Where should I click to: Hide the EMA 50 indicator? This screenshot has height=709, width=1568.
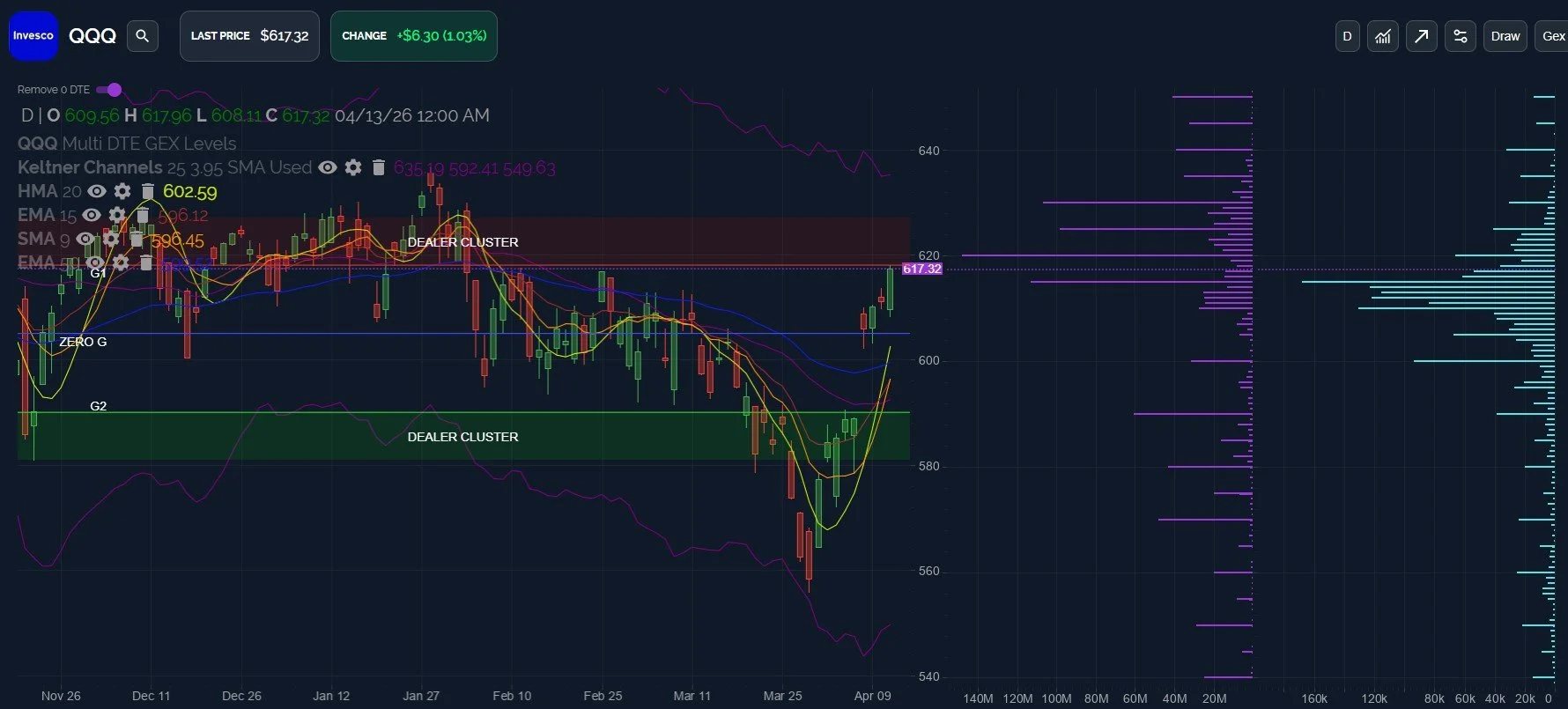(x=95, y=262)
